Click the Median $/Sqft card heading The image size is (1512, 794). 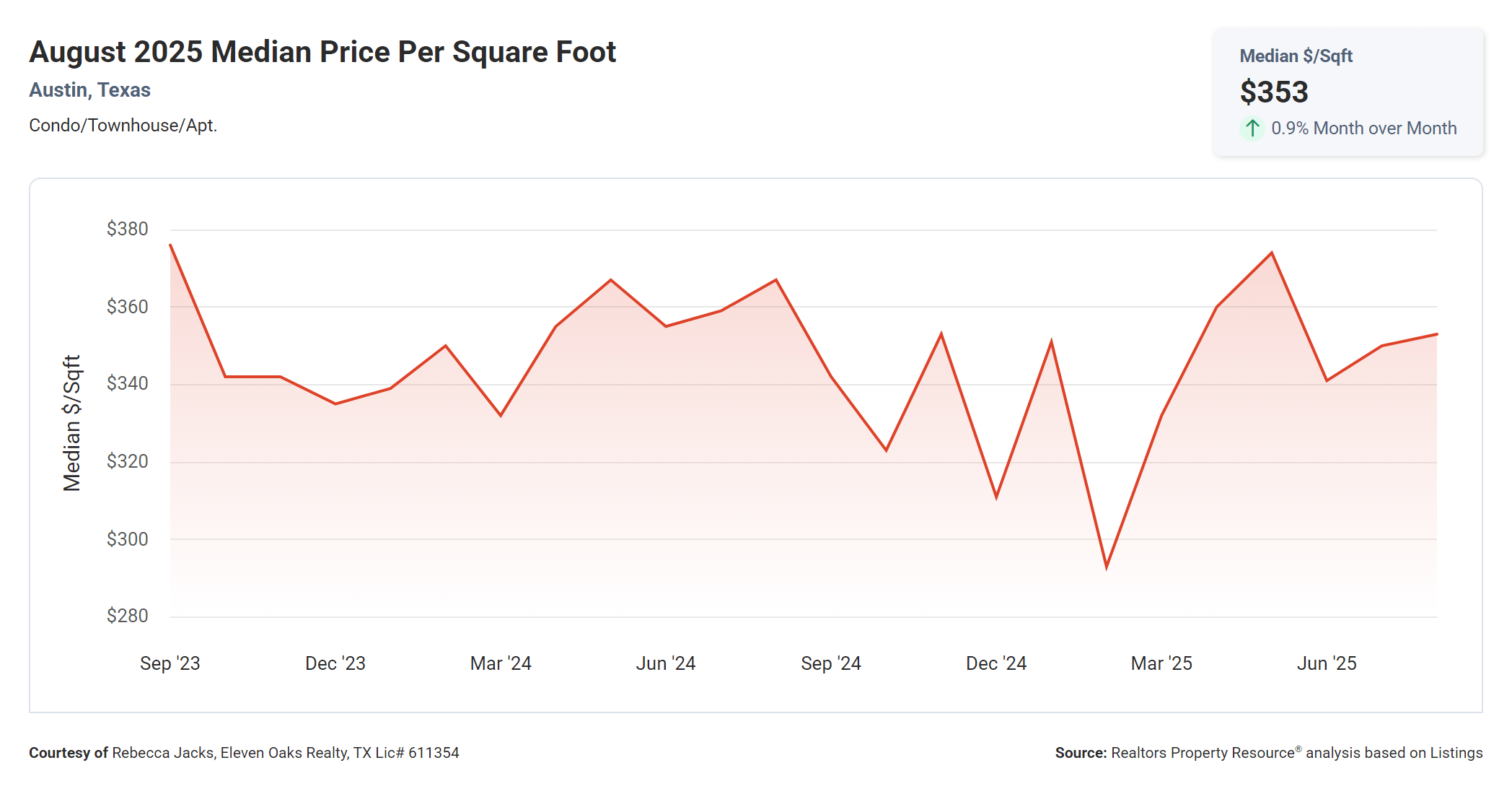click(x=1296, y=56)
